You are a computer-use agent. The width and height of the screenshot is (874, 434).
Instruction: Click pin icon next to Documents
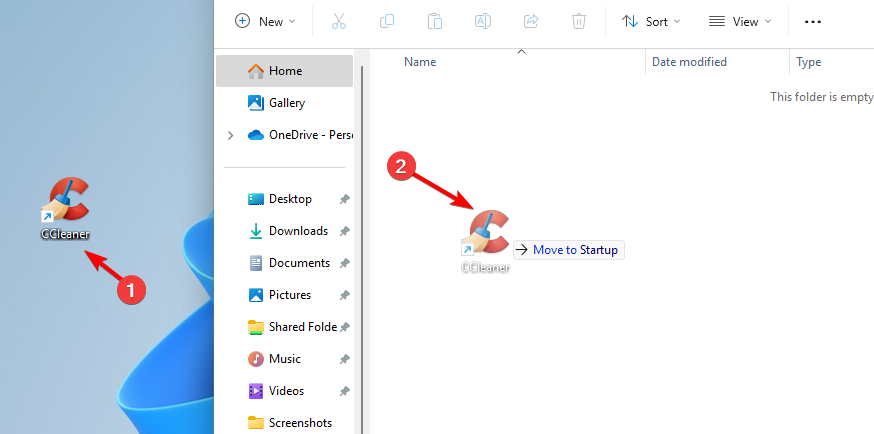click(345, 263)
